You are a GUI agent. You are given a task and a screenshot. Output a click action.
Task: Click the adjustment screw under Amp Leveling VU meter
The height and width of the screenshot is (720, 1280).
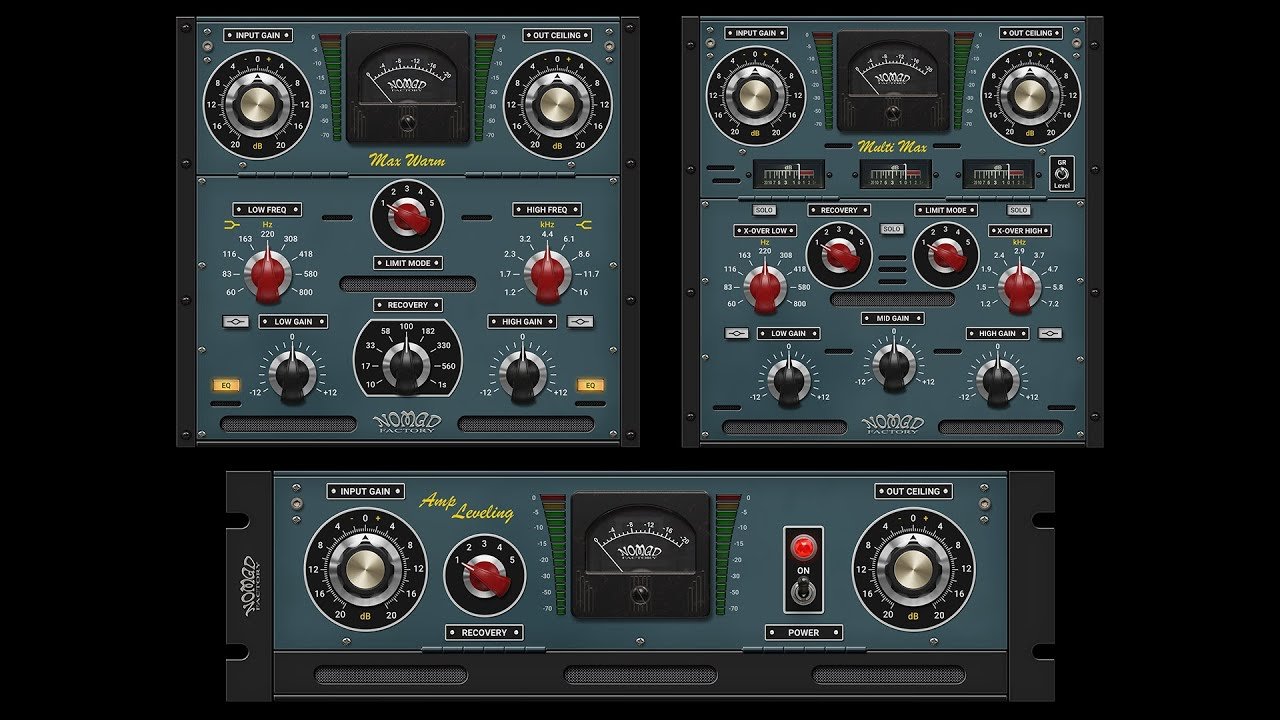[x=641, y=594]
